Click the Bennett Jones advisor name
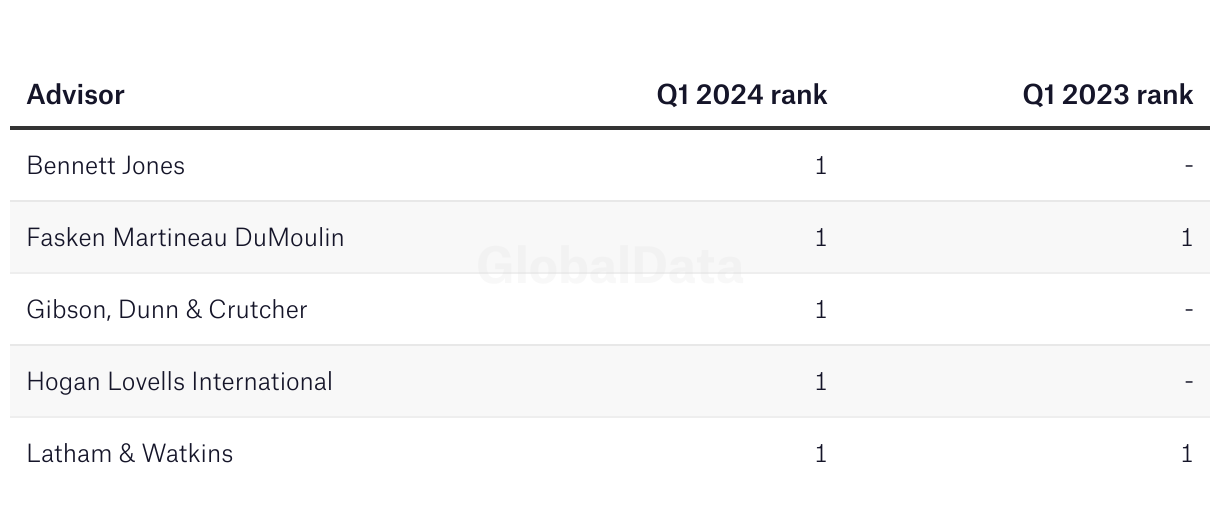The image size is (1220, 530). click(x=106, y=165)
